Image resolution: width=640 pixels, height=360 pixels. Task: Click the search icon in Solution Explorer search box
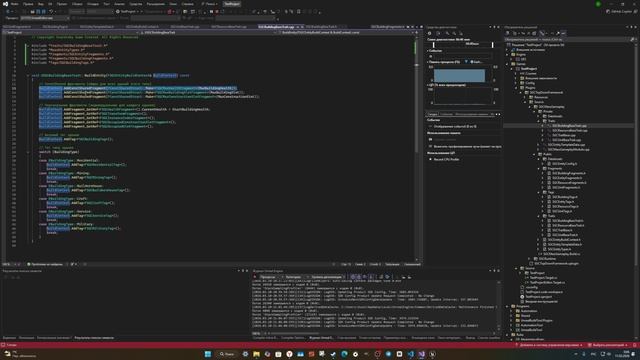[632, 40]
